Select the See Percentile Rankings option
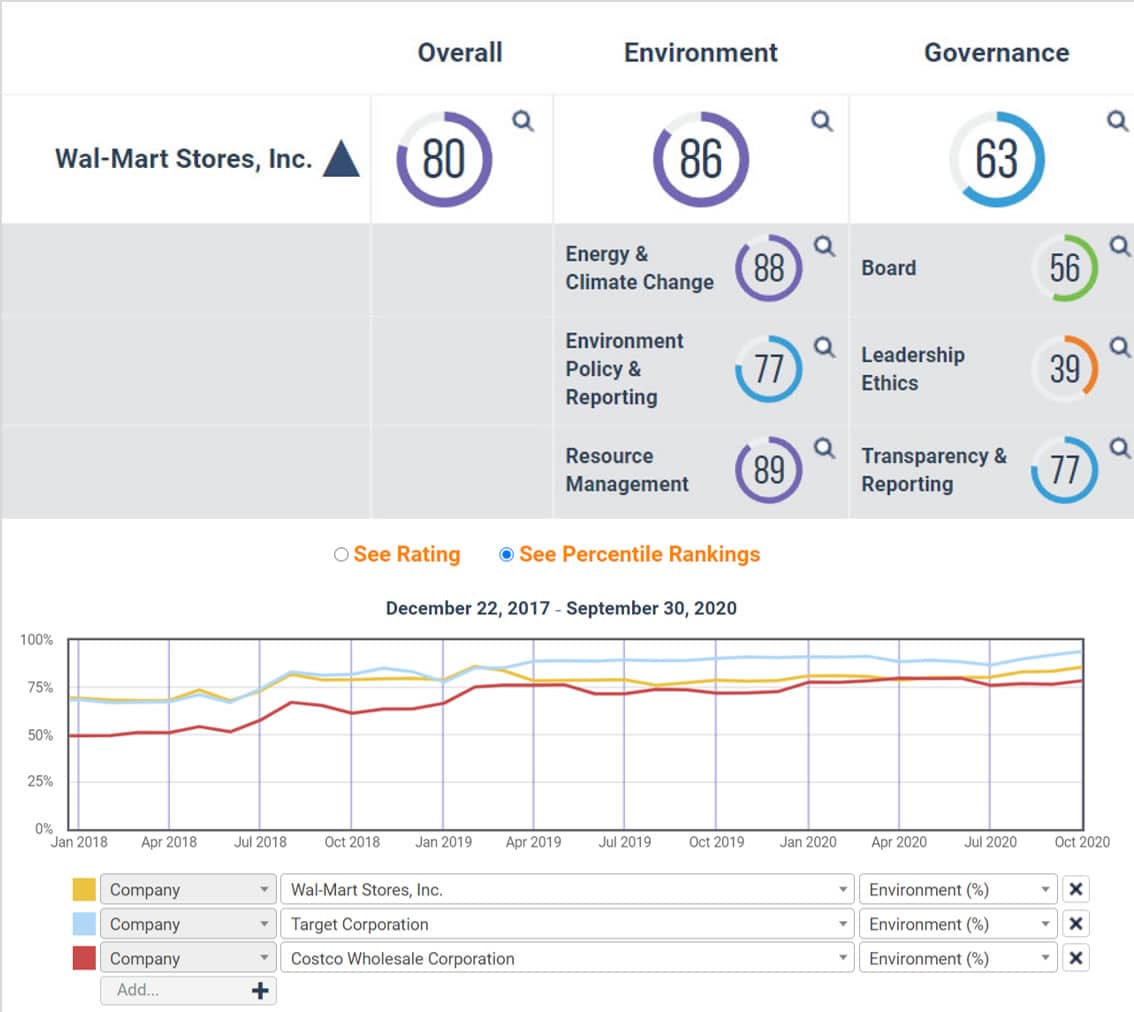This screenshot has height=1012, width=1134. [x=506, y=555]
